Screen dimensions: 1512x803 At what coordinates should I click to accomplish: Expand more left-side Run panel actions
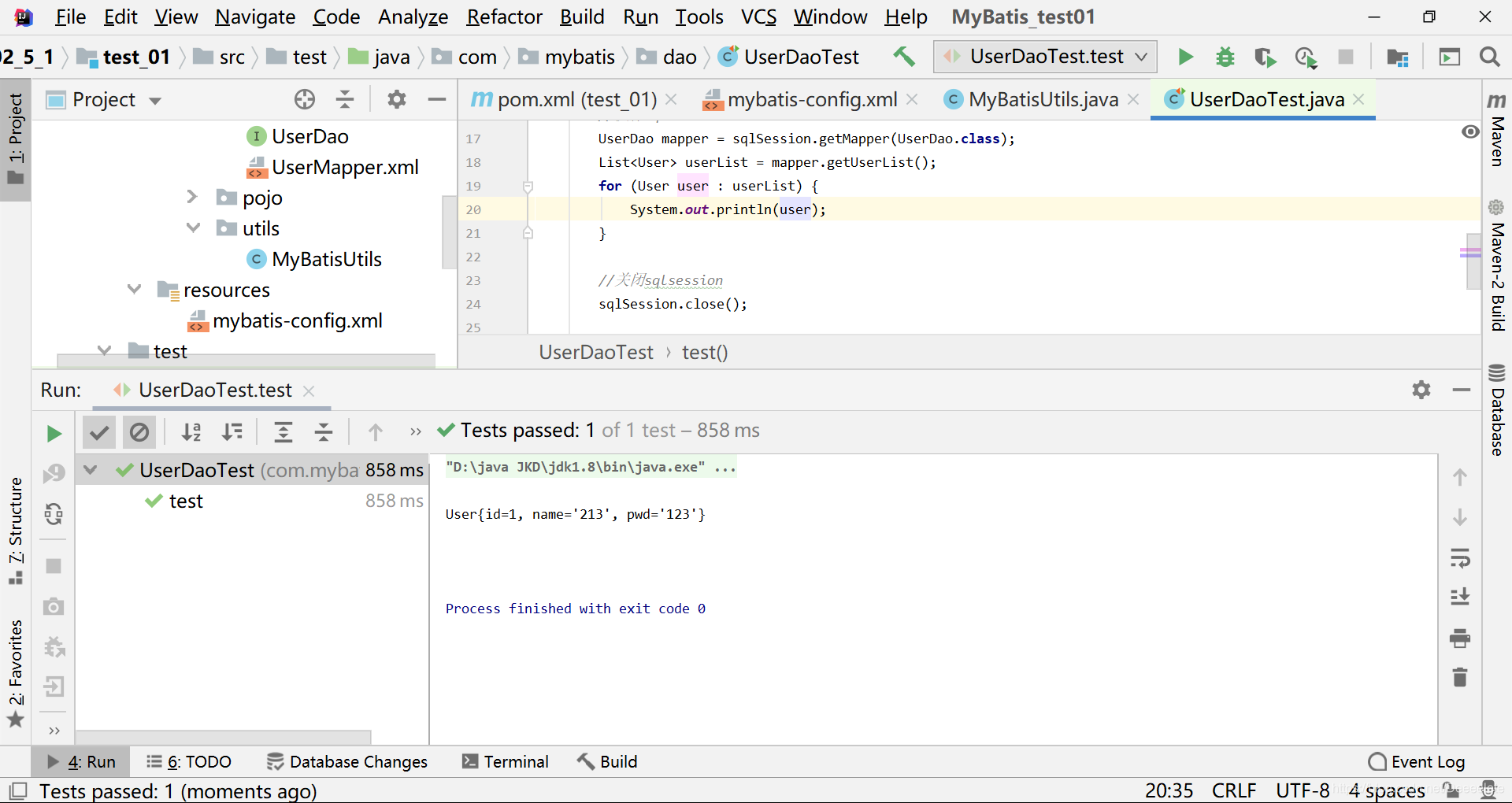click(54, 731)
